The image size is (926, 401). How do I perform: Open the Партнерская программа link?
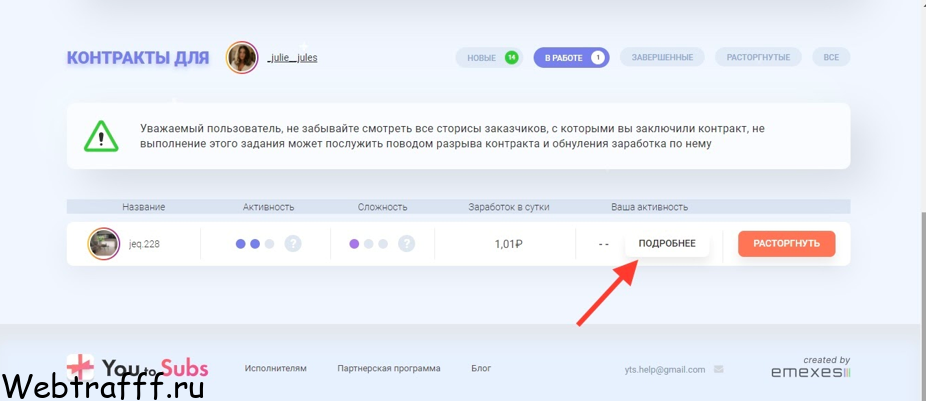pos(389,369)
